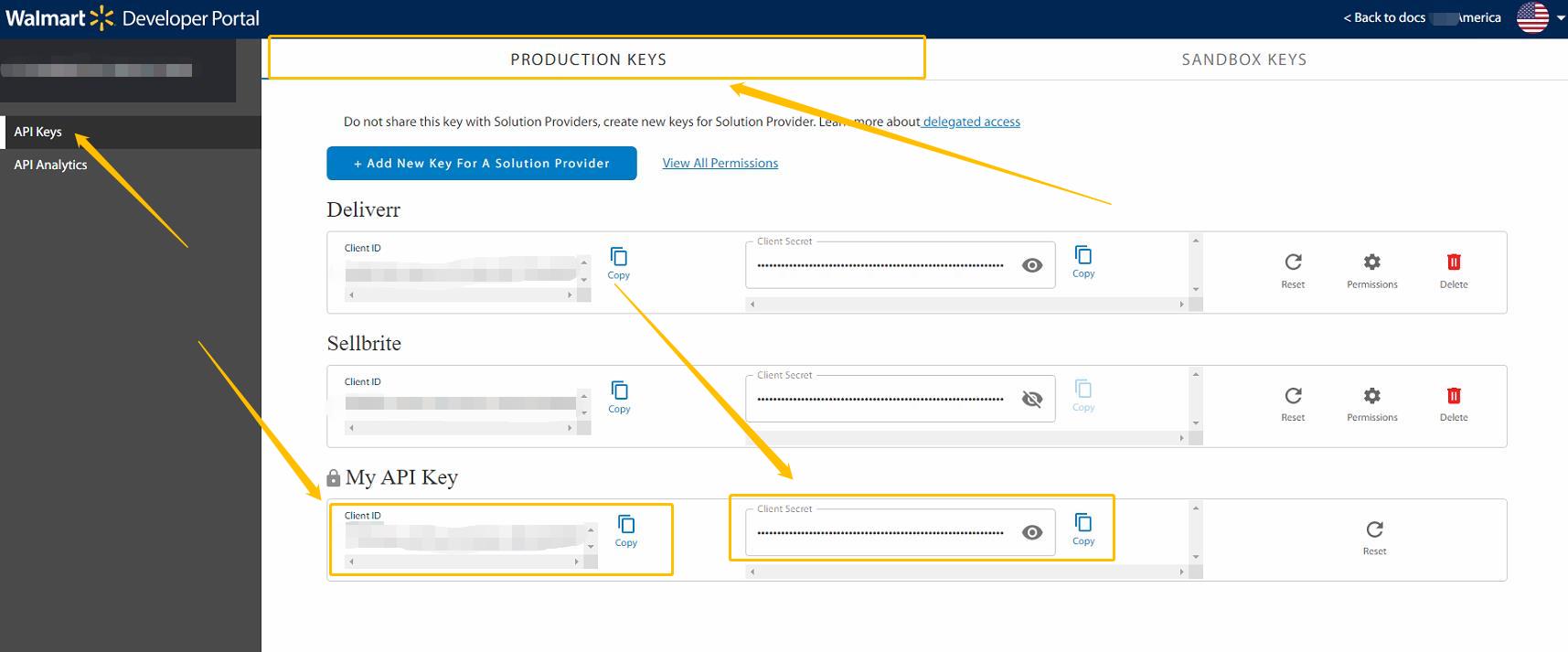Reset the Deliverr key
The width and height of the screenshot is (1568, 652).
pos(1293,271)
